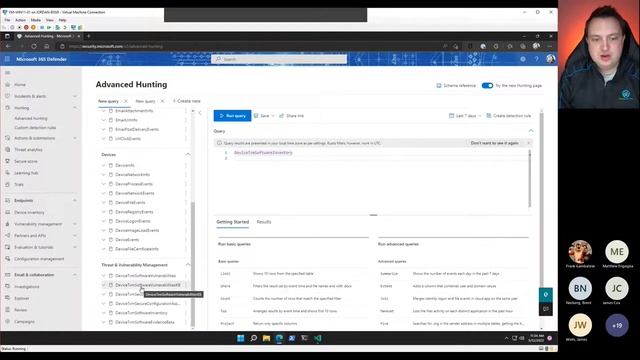The width and height of the screenshot is (640, 360).
Task: Open the Media menu of the VM Connection window
Action: [x=36, y=20]
